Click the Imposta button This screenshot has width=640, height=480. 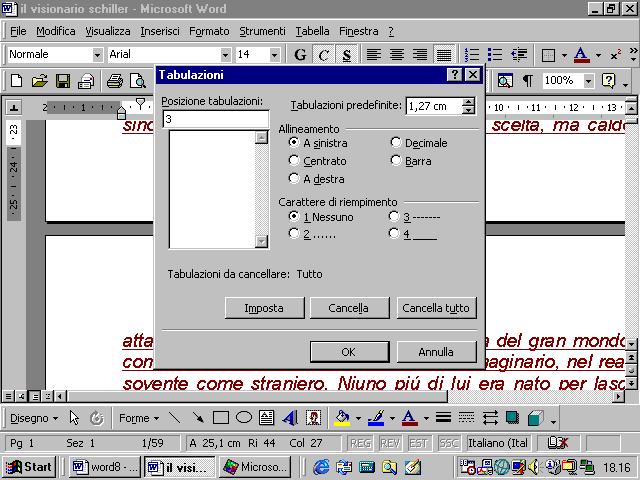[x=264, y=308]
